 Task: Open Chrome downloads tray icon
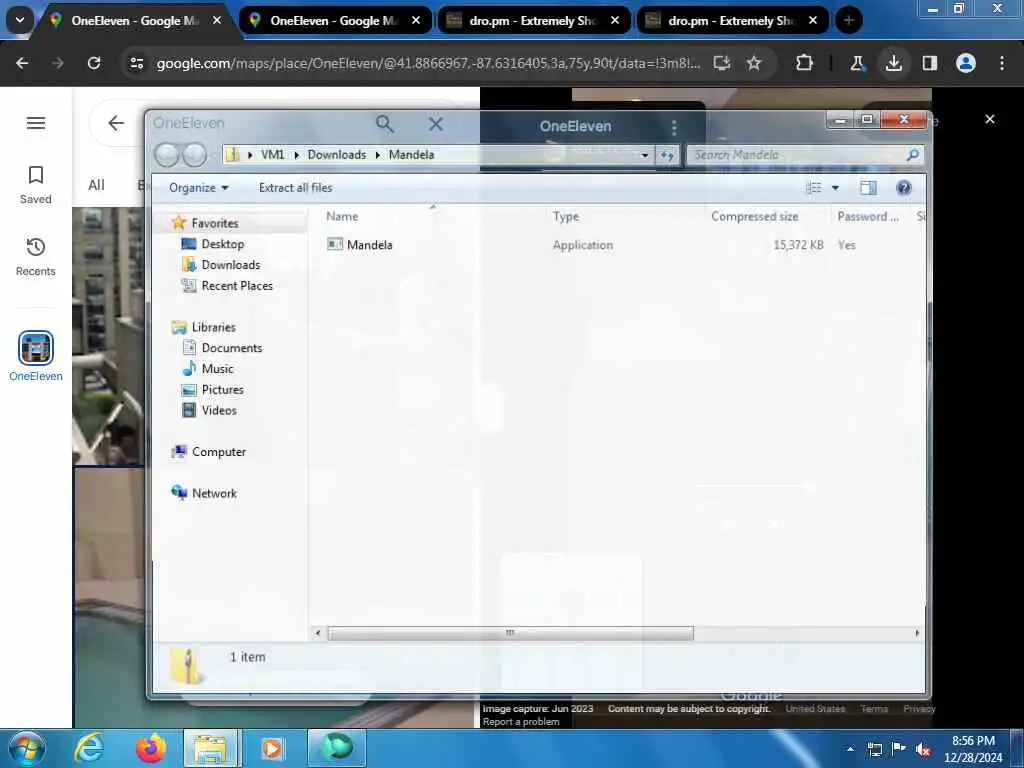coord(893,63)
